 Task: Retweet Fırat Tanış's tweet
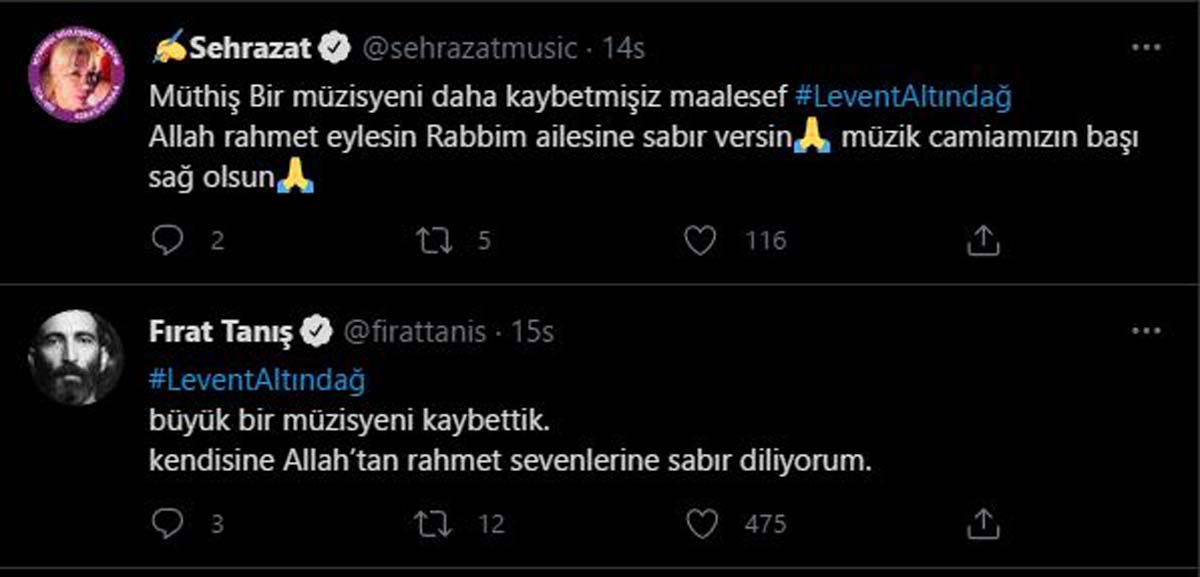tap(432, 522)
